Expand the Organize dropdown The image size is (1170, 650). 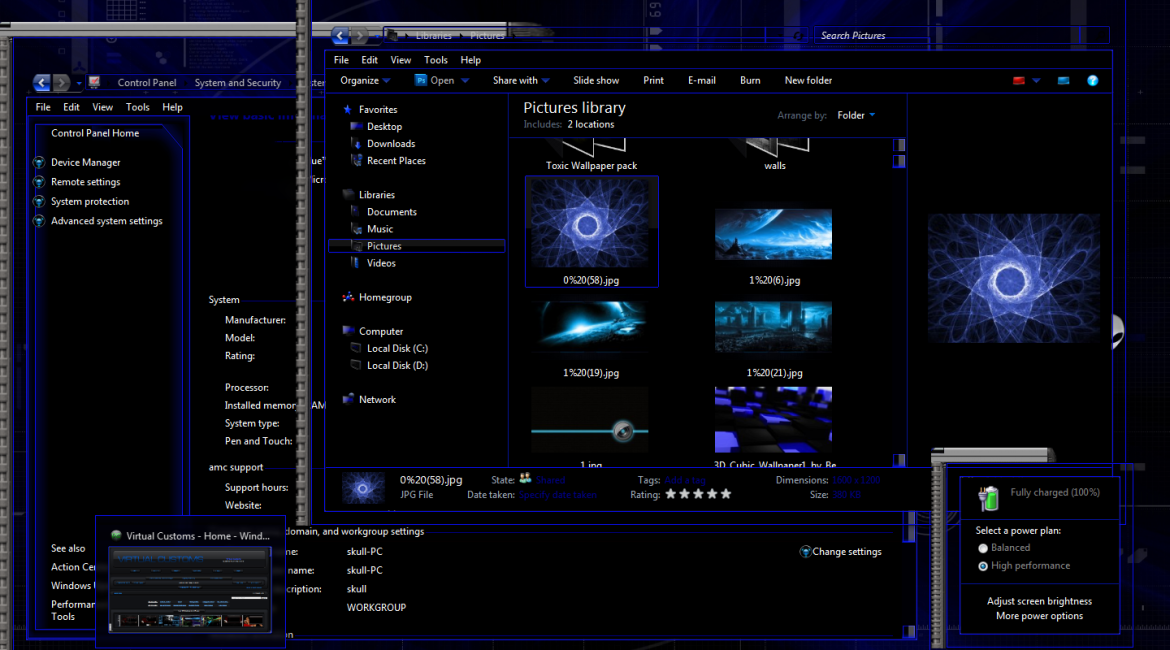click(365, 81)
